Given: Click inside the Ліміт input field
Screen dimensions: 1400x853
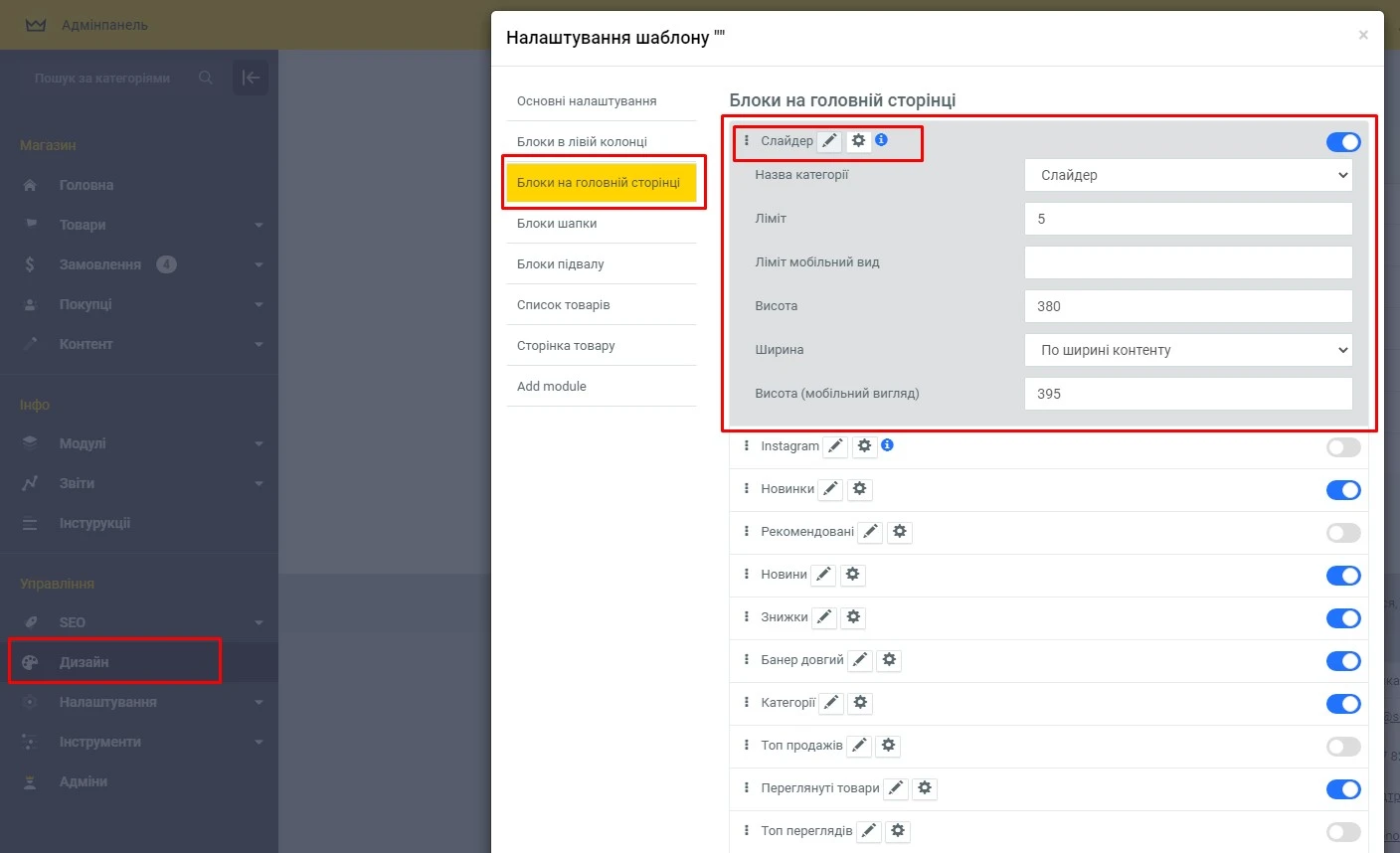Looking at the screenshot, I should pos(1188,218).
